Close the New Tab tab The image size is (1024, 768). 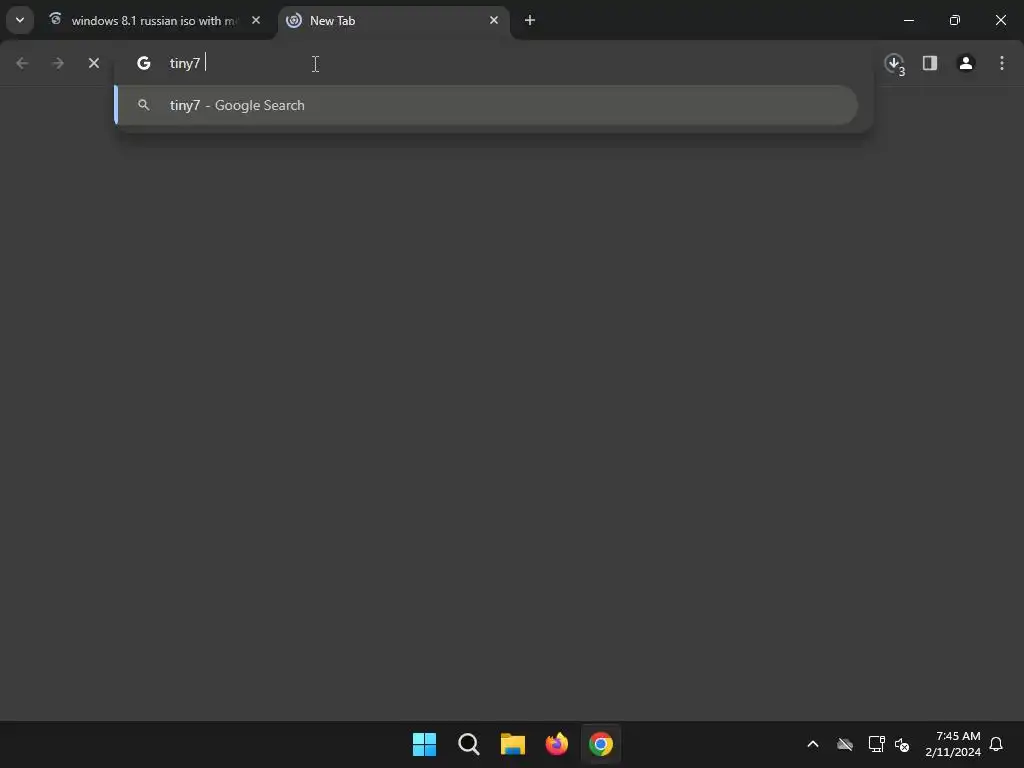[494, 20]
